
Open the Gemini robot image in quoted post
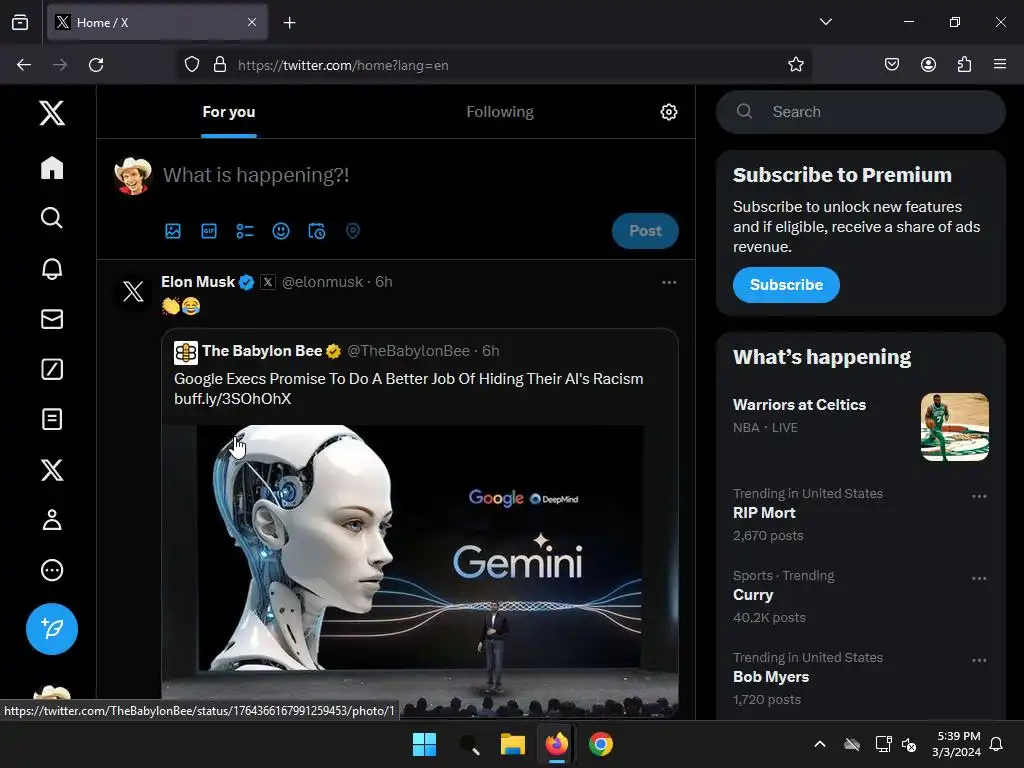(x=420, y=571)
